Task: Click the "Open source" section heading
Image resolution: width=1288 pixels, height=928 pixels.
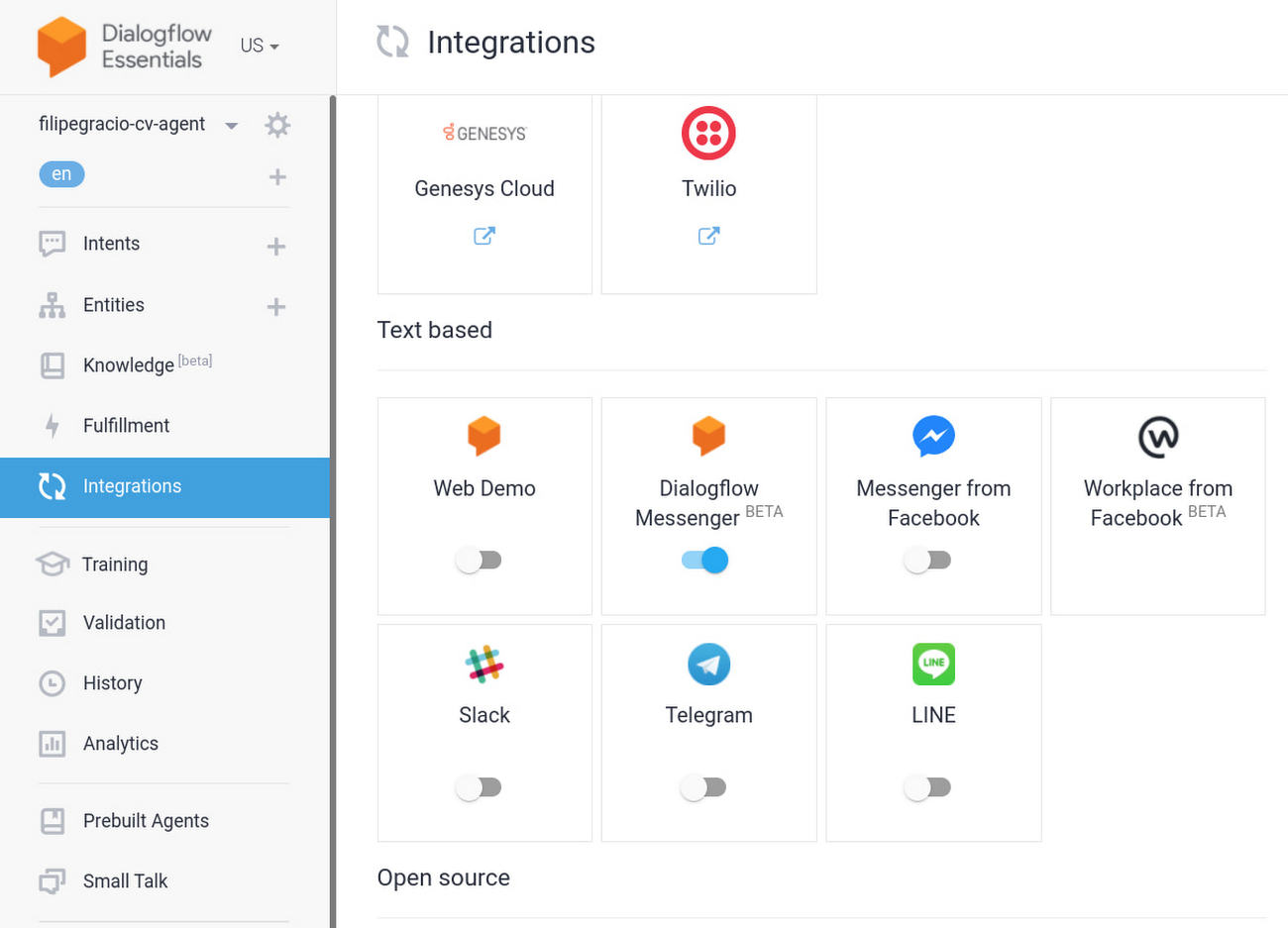Action: 444,877
